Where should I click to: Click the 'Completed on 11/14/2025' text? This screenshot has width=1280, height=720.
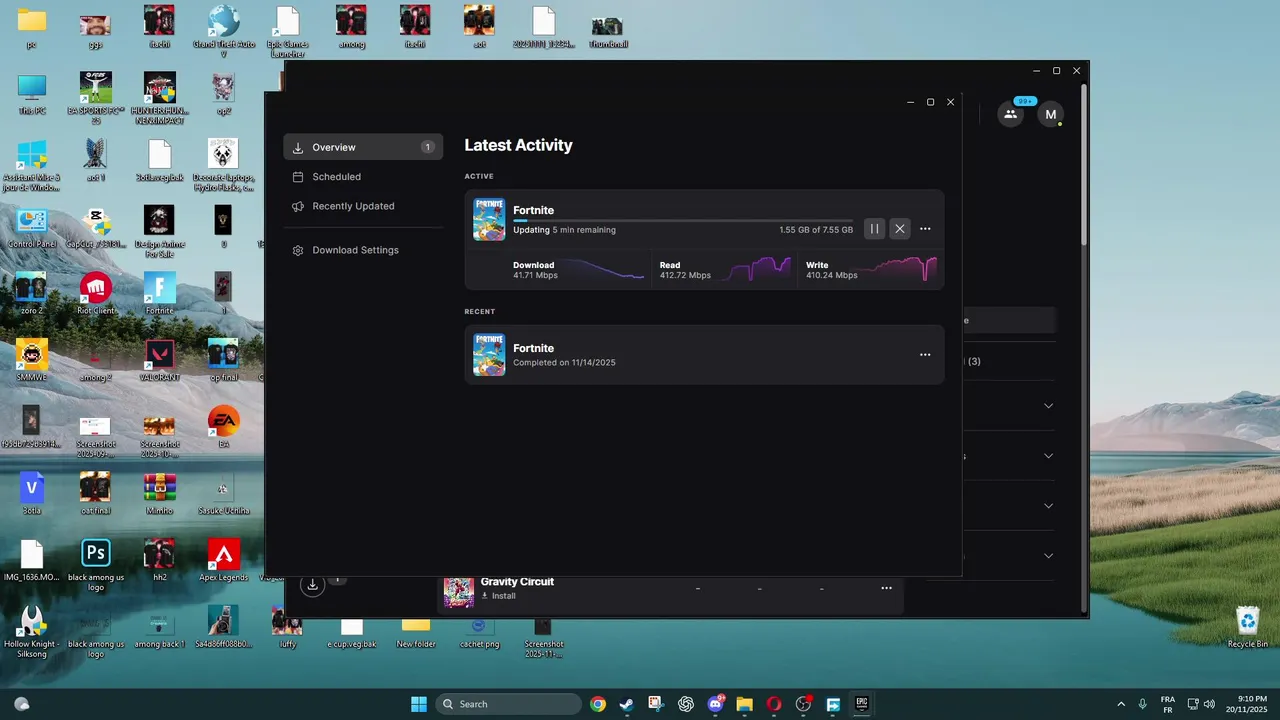pos(564,362)
